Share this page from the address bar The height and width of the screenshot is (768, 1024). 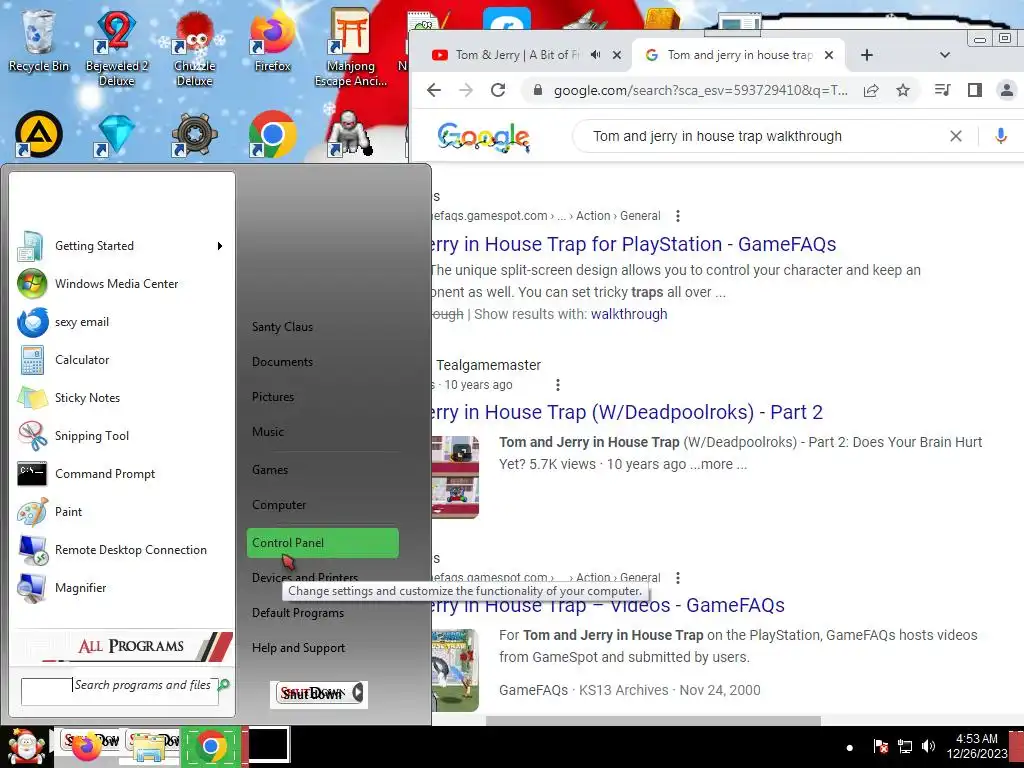tap(871, 90)
